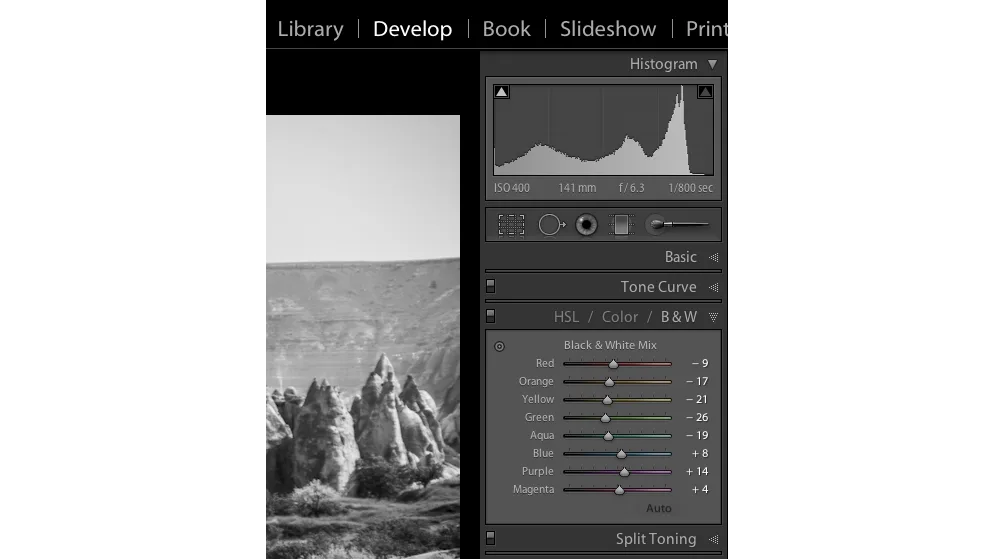Toggle the Tone Curve panel on/off switch
This screenshot has width=994, height=559.
coord(490,286)
